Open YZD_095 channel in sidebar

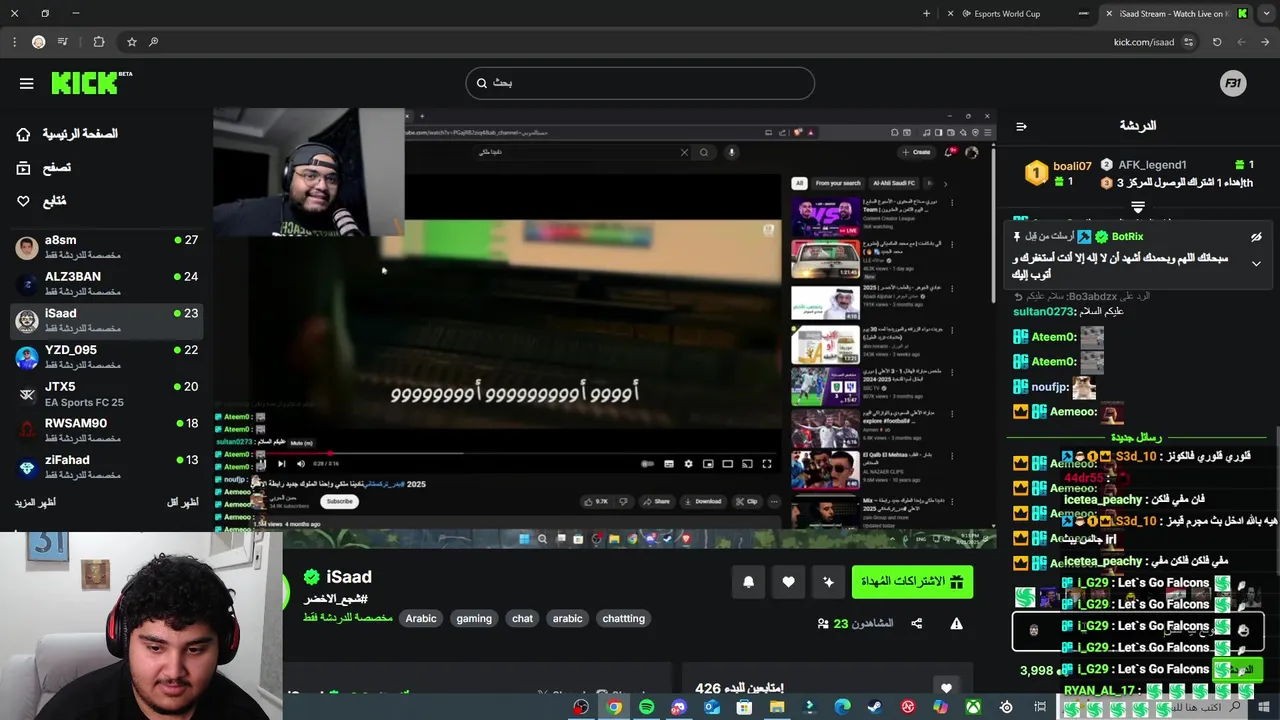point(107,357)
